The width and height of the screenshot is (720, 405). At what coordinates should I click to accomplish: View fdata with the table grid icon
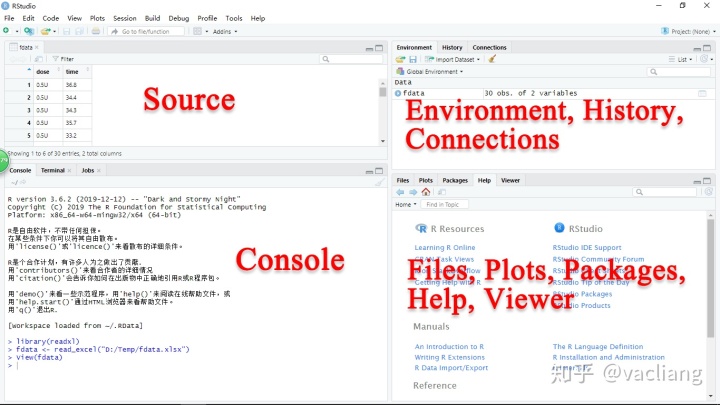702,93
